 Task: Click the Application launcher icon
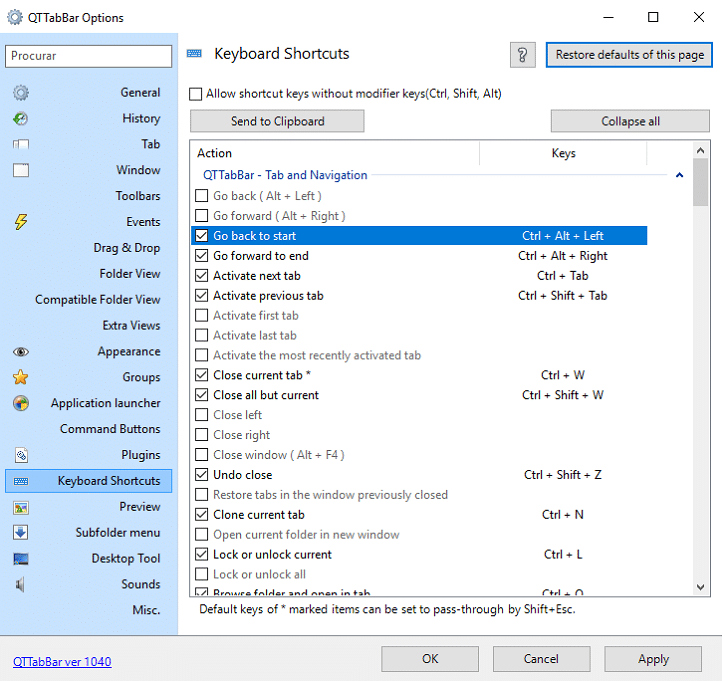pyautogui.click(x=21, y=404)
